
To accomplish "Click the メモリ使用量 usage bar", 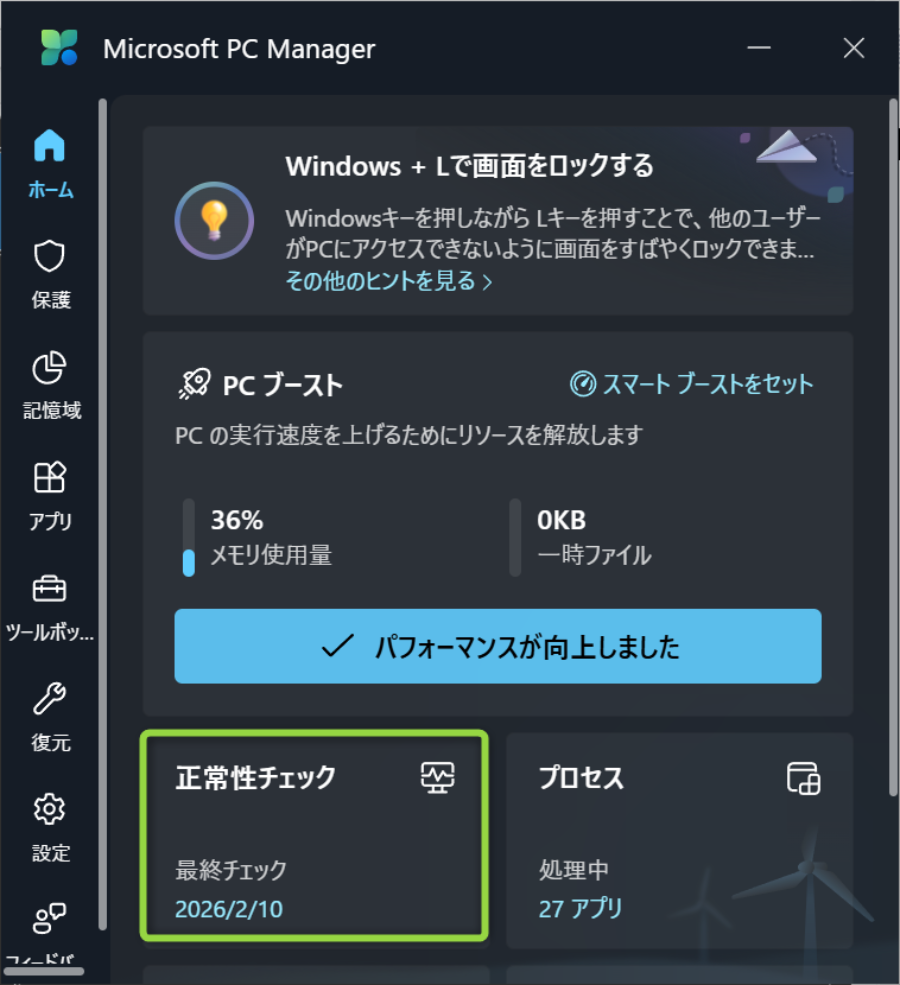I will pos(189,538).
